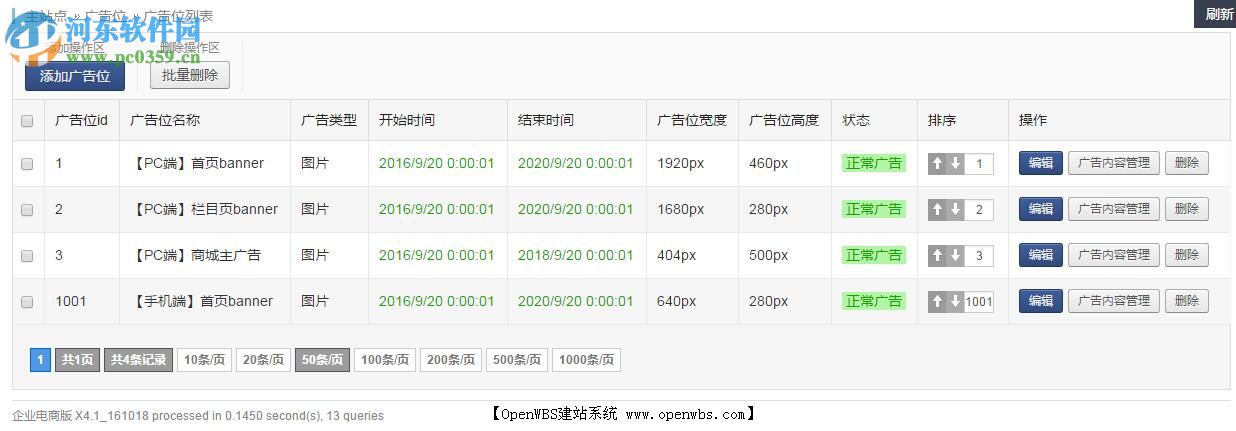The image size is (1236, 431).
Task: Click the end time 2018/9/20 0:00:01
Action: (x=575, y=255)
